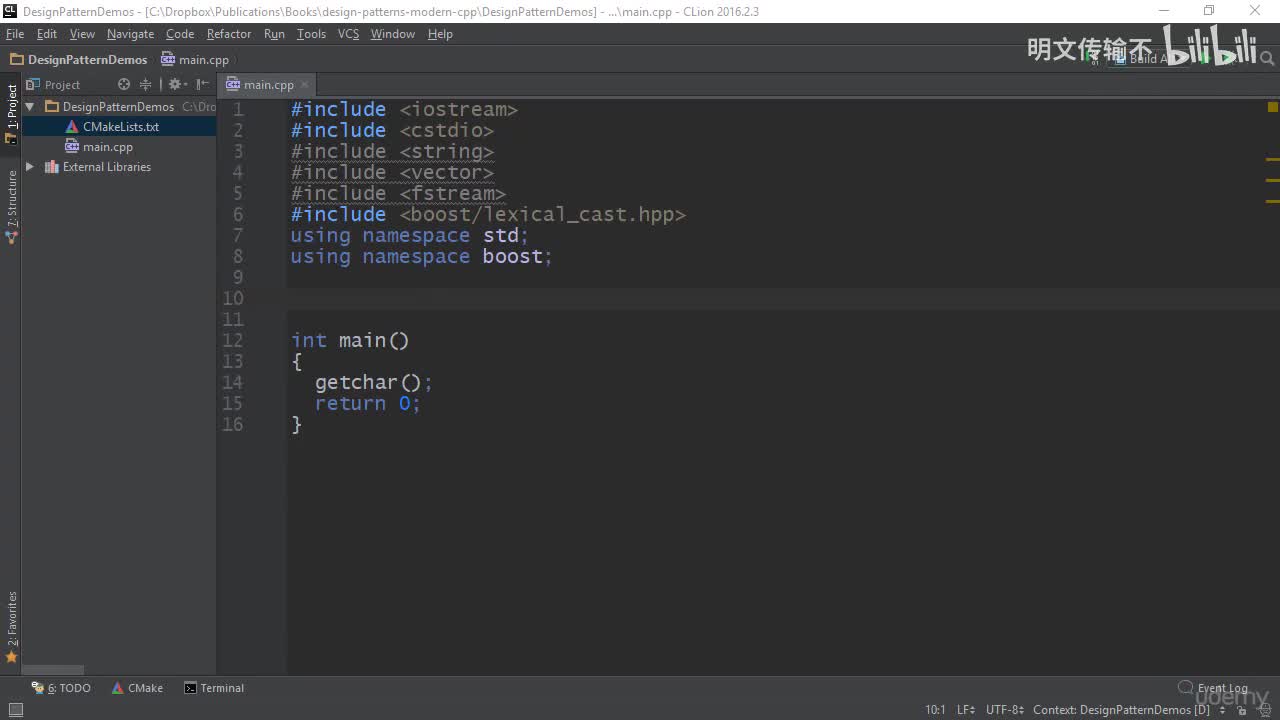The image size is (1280, 720).
Task: Click the folder icon in the navigation breadcrumb
Action: point(17,60)
